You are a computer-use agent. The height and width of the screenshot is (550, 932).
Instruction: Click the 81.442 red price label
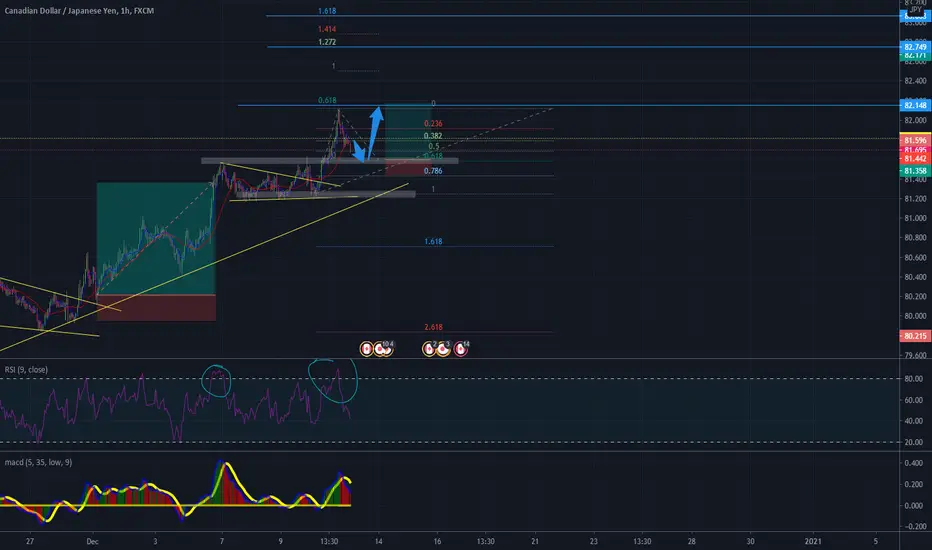click(x=915, y=159)
